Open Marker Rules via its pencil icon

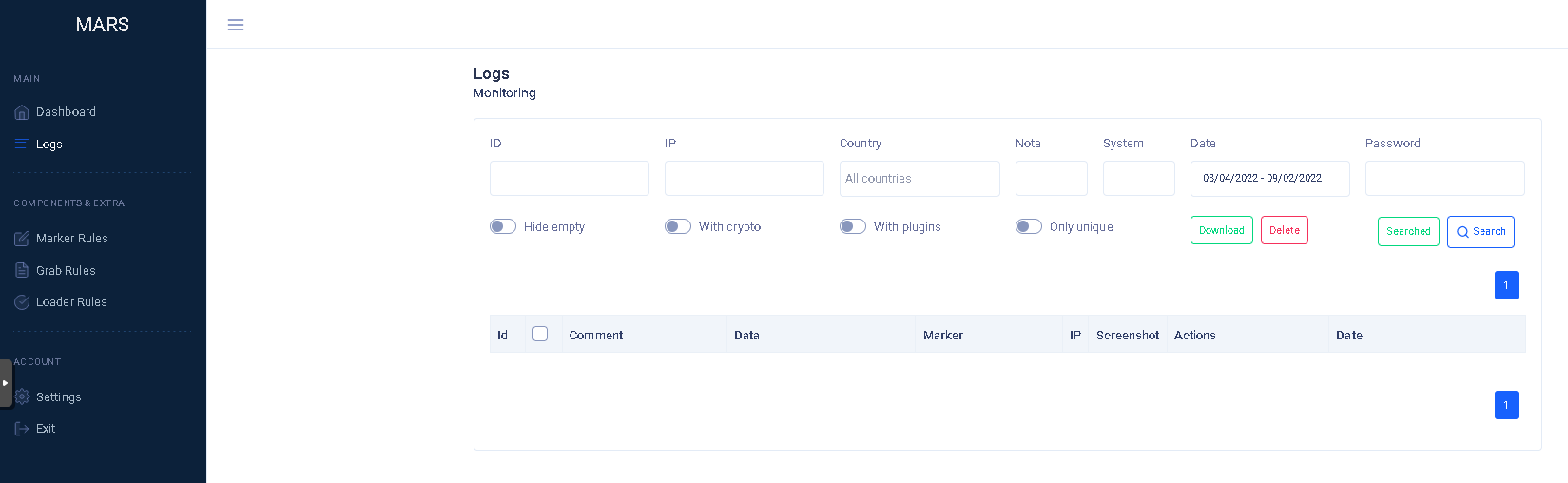tap(22, 239)
